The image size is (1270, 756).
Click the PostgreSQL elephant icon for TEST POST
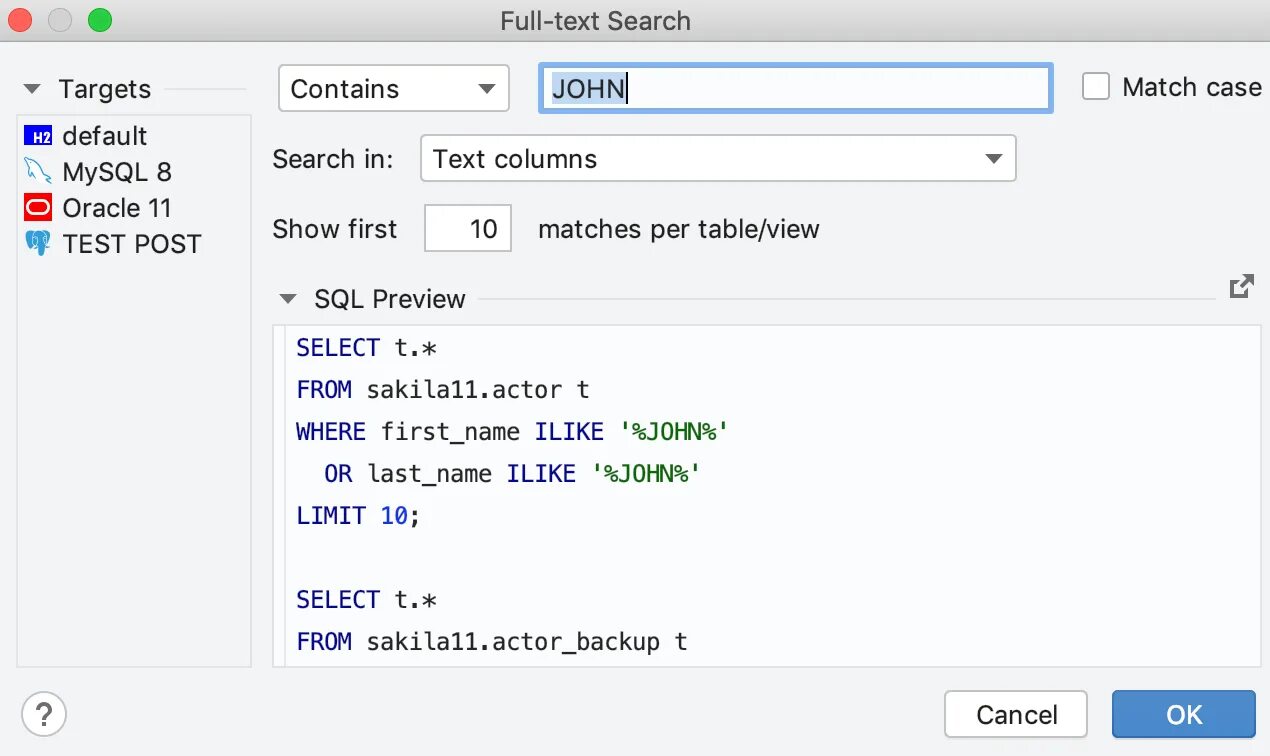tap(38, 244)
